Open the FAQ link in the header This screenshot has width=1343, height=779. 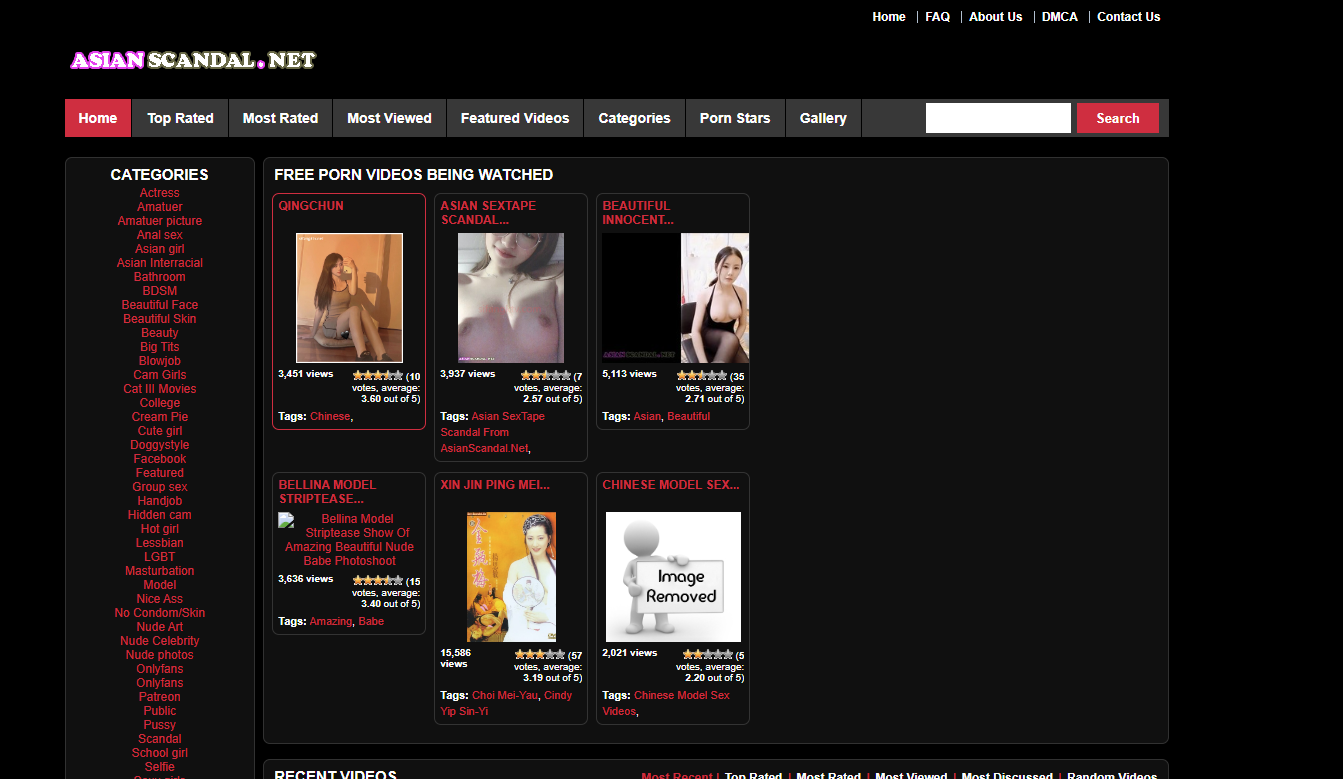coord(937,17)
